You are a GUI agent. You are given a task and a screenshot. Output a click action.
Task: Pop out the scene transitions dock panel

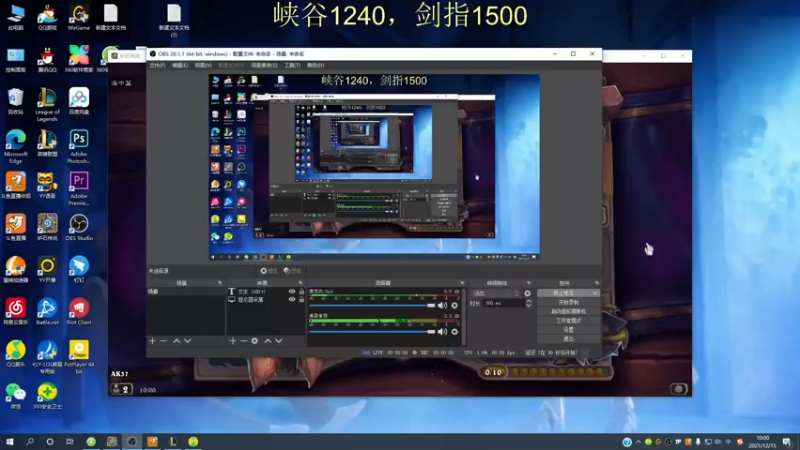pyautogui.click(x=529, y=283)
